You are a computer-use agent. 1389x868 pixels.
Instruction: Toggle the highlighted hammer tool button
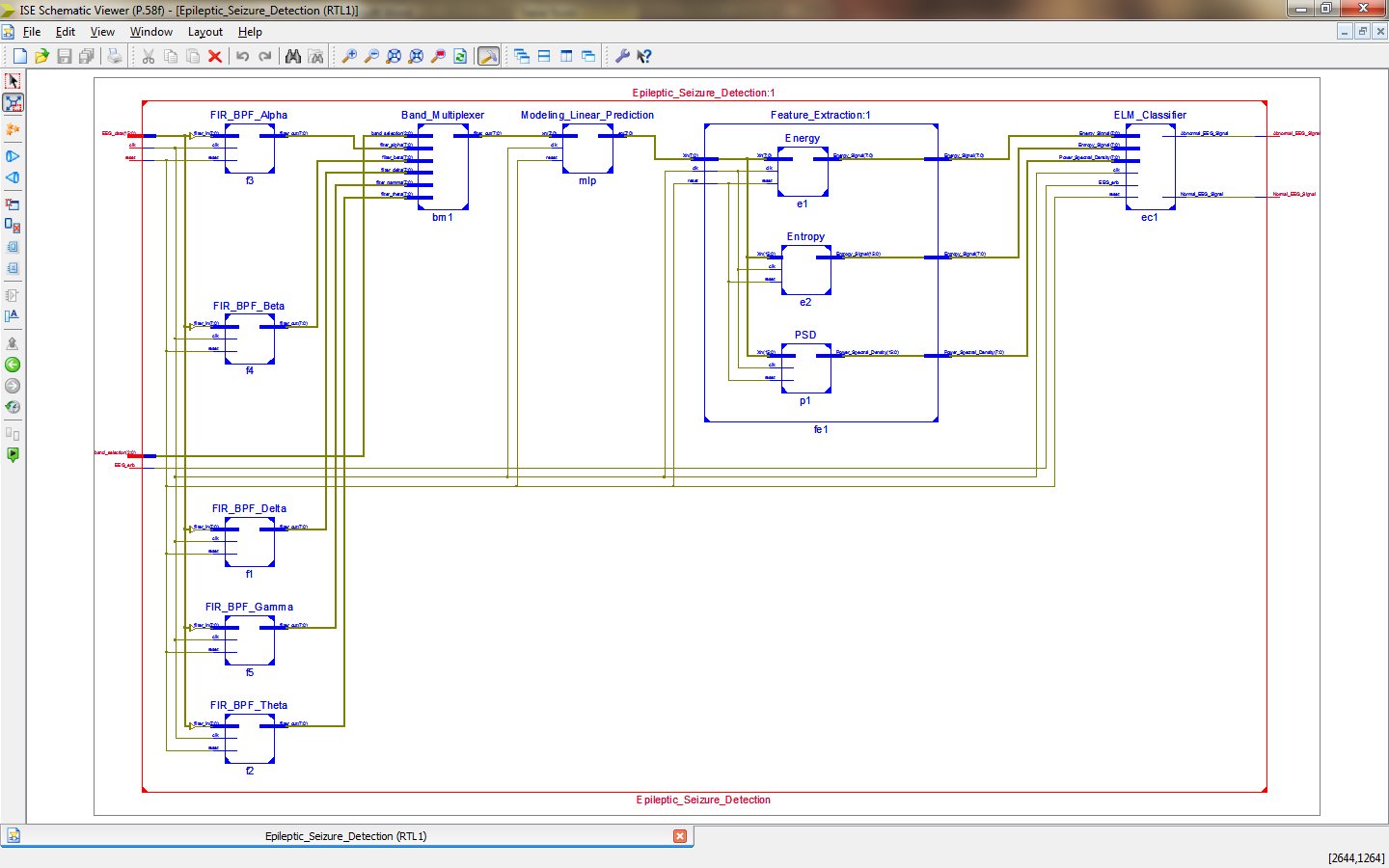489,56
